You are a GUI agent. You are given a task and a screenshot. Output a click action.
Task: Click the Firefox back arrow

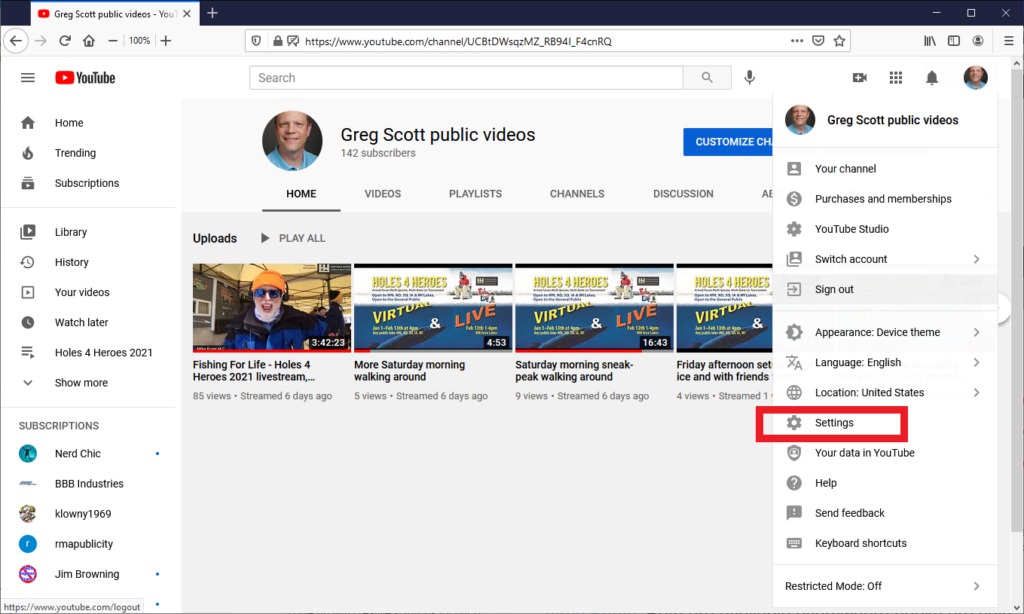click(16, 40)
